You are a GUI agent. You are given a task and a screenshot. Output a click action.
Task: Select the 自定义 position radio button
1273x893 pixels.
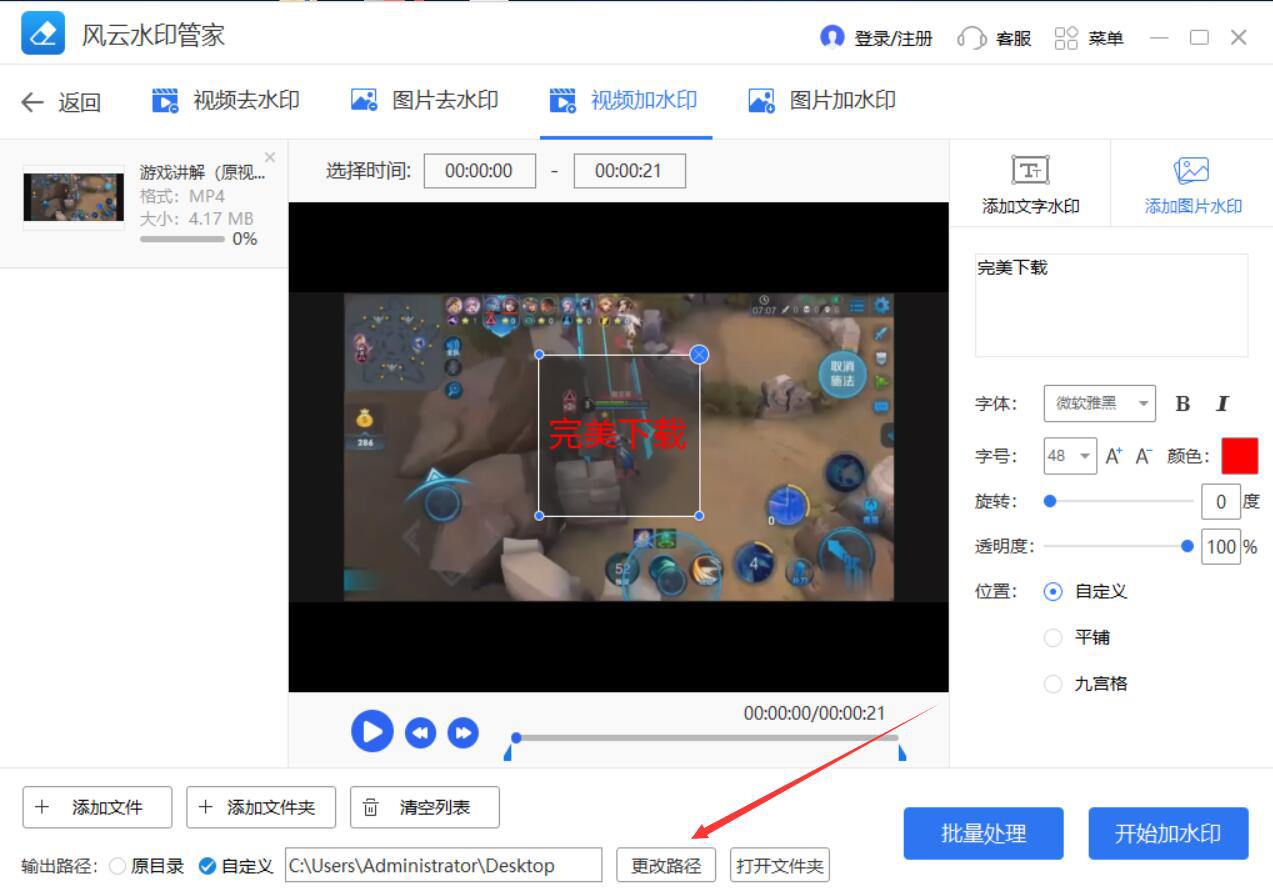[x=1052, y=592]
